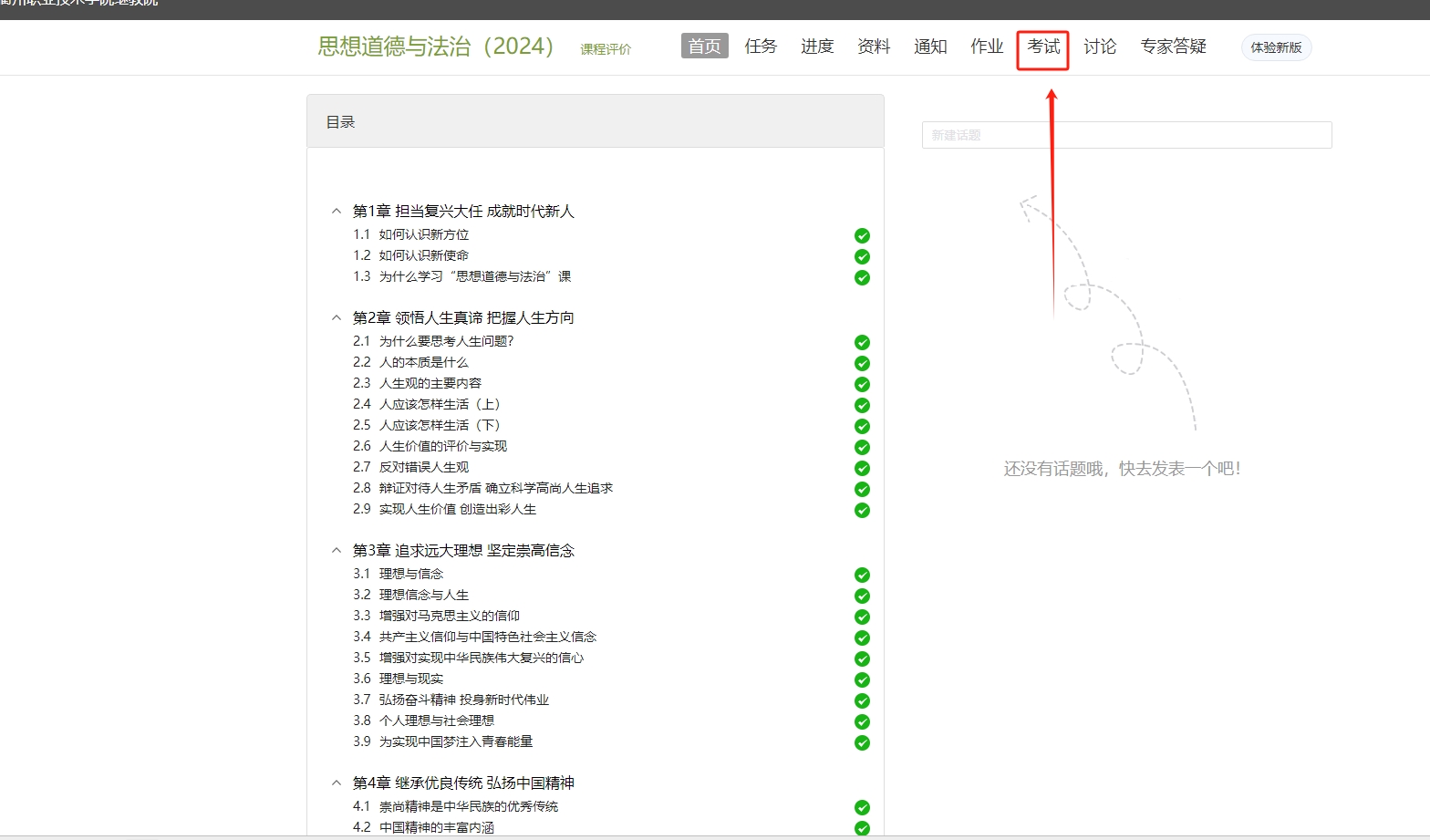Click green check icon for 2.6 人生价值的评价与实现

(x=862, y=447)
